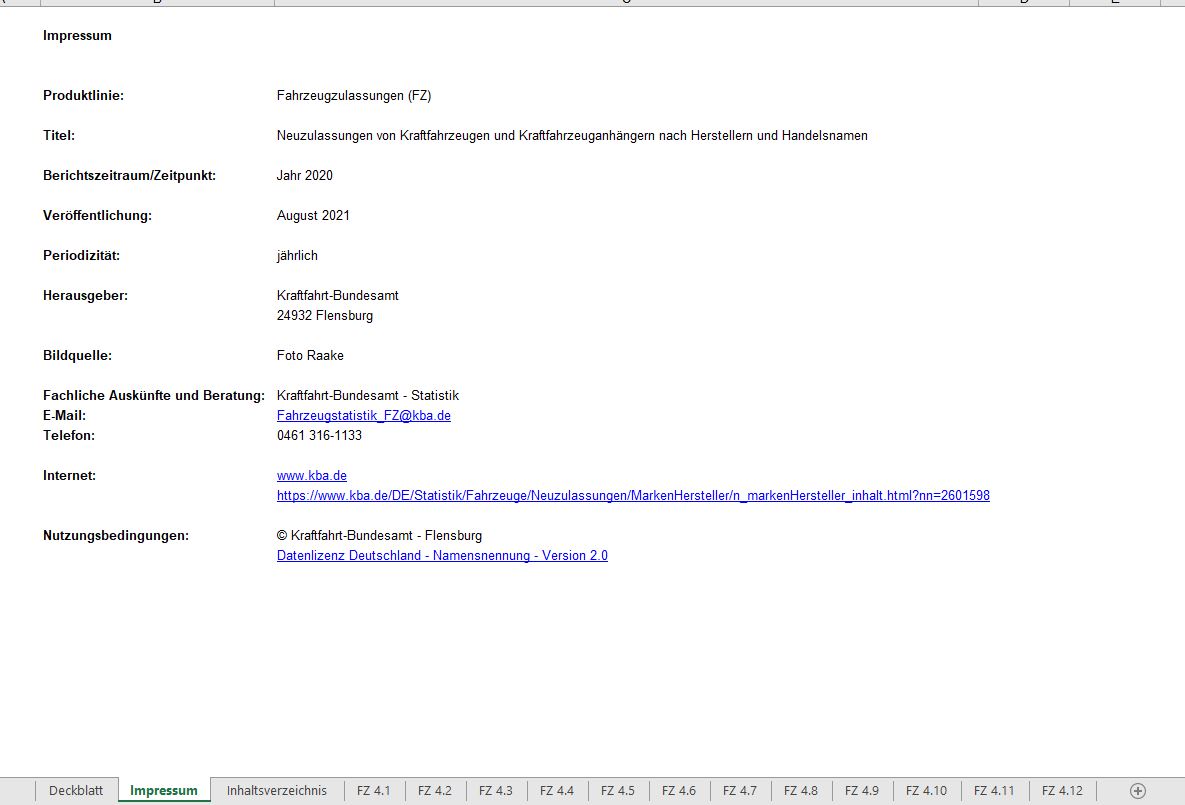Open sheet tab FZ 4.2
This screenshot has width=1185, height=805.
point(435,790)
